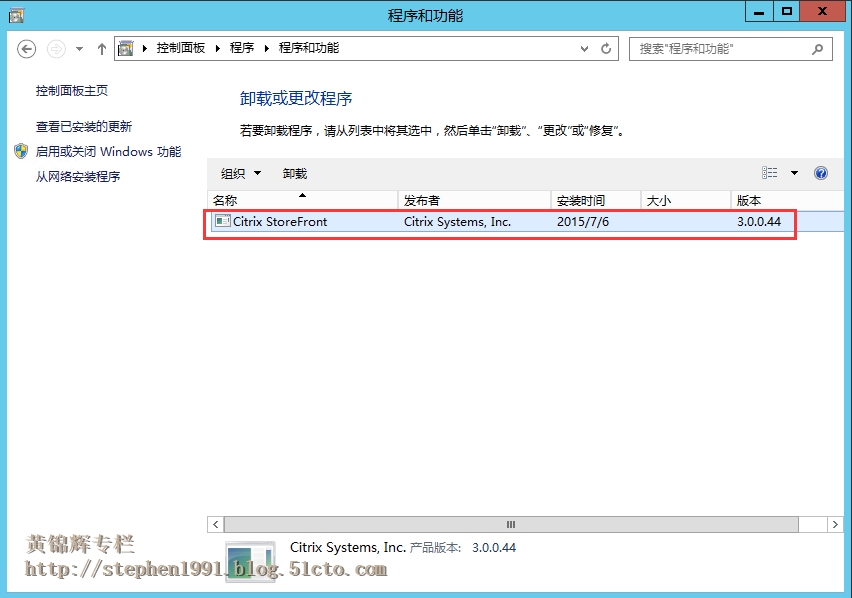This screenshot has height=598, width=852.
Task: Open the 组织 dropdown menu
Action: tap(241, 173)
